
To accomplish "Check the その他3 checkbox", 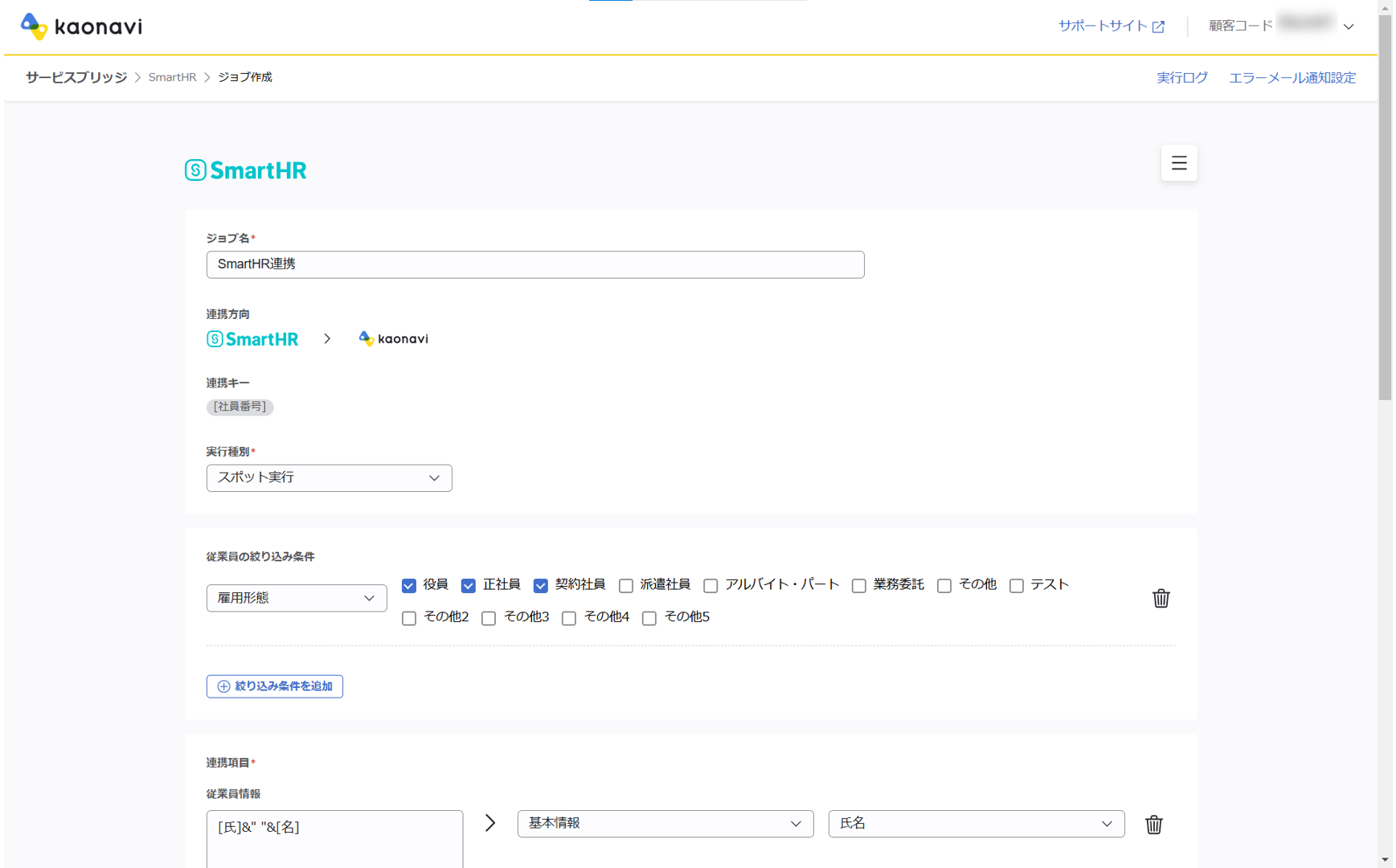I will click(489, 618).
